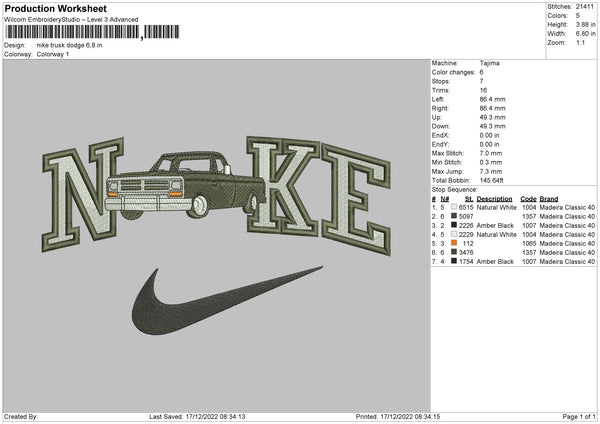Click 'Natural White' in stop row 4

click(x=496, y=235)
